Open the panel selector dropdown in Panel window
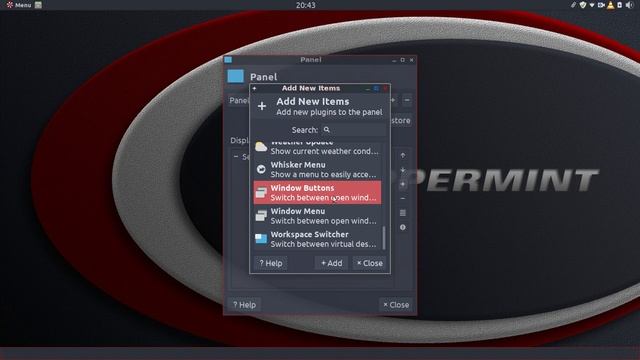This screenshot has width=640, height=360. 239,100
